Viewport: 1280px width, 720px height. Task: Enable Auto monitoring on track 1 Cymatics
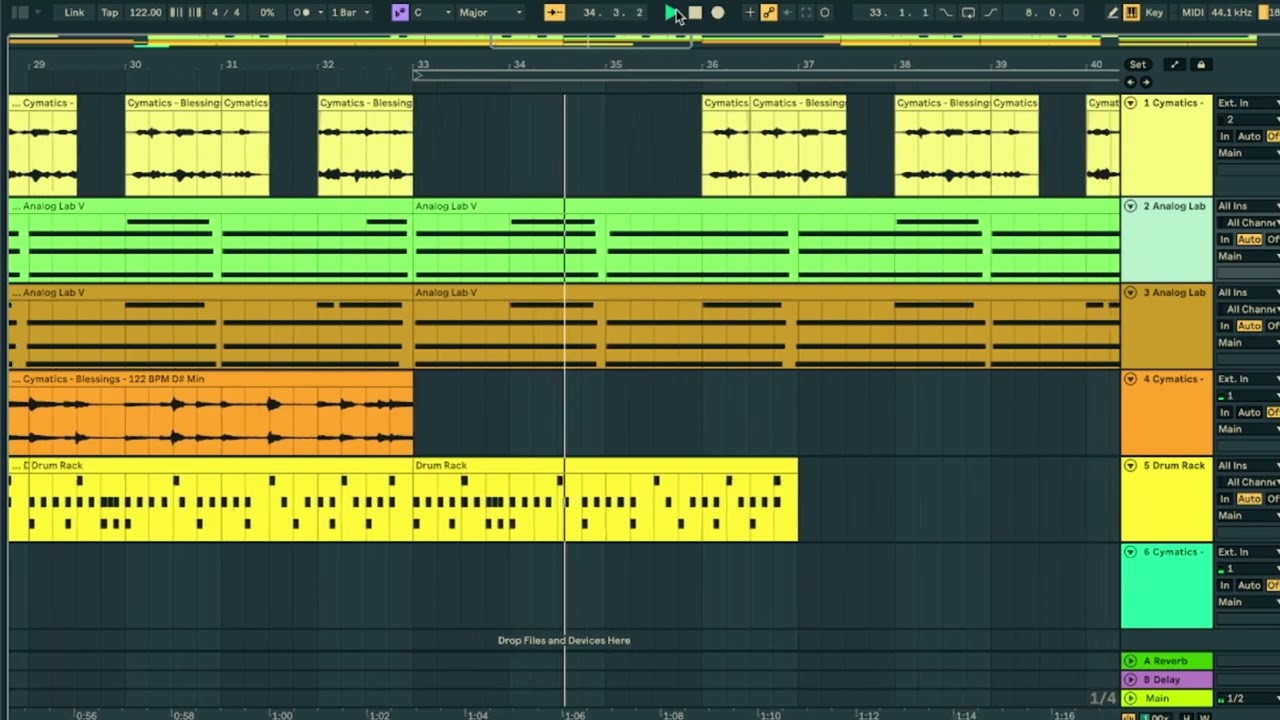[1249, 136]
